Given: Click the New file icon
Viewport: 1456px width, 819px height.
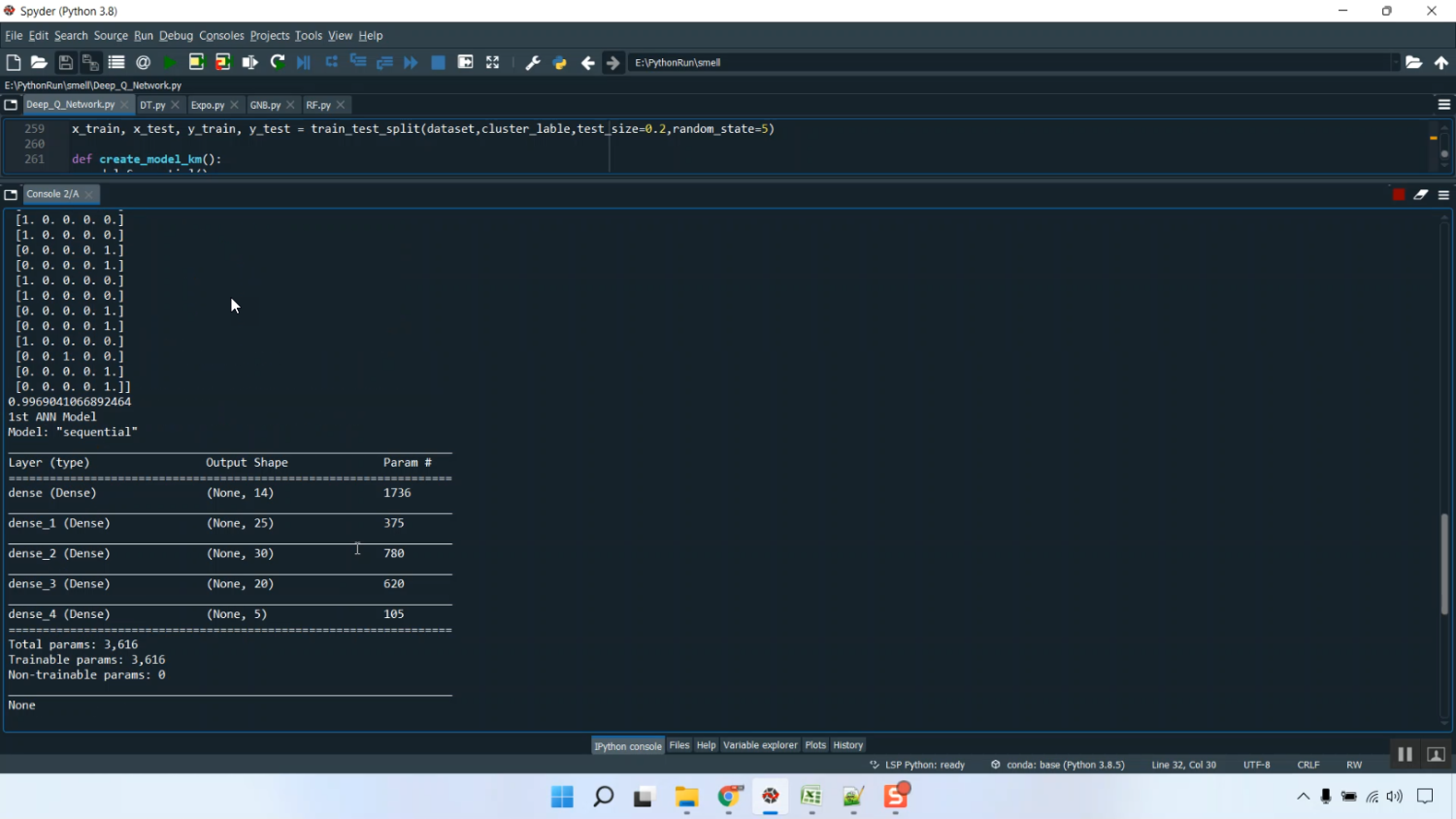Looking at the screenshot, I should [x=14, y=63].
